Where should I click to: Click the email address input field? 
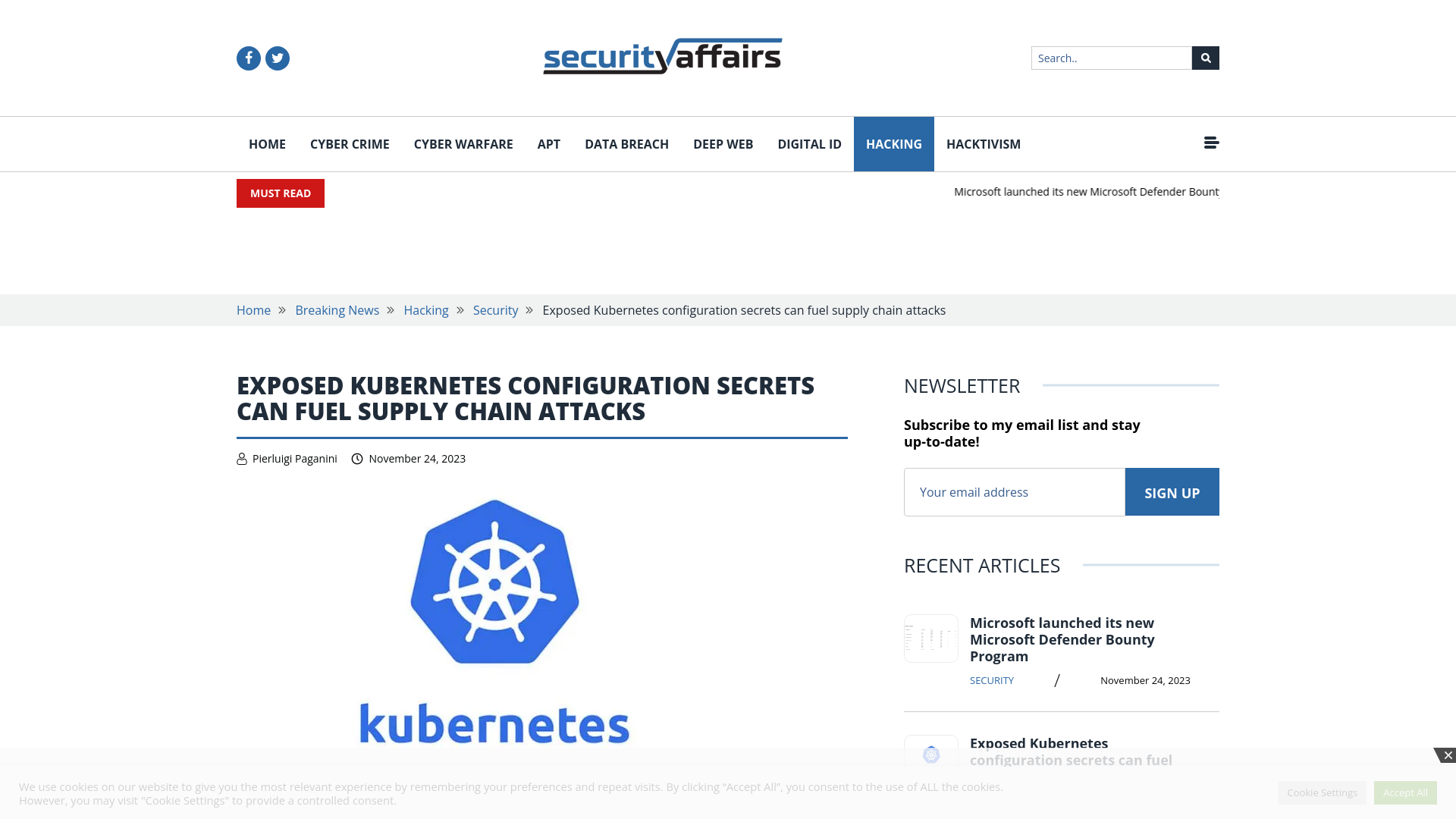[1014, 492]
